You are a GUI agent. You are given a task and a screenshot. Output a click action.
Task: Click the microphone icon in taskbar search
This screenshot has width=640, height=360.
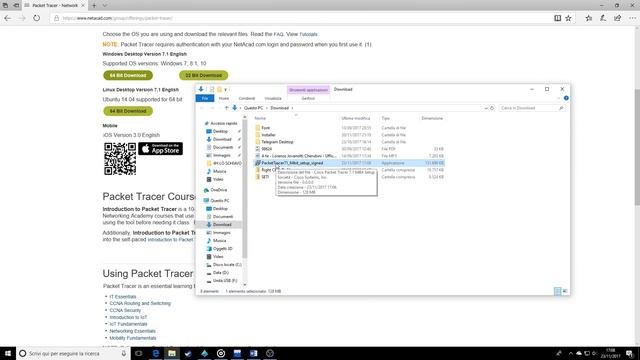(x=124, y=353)
